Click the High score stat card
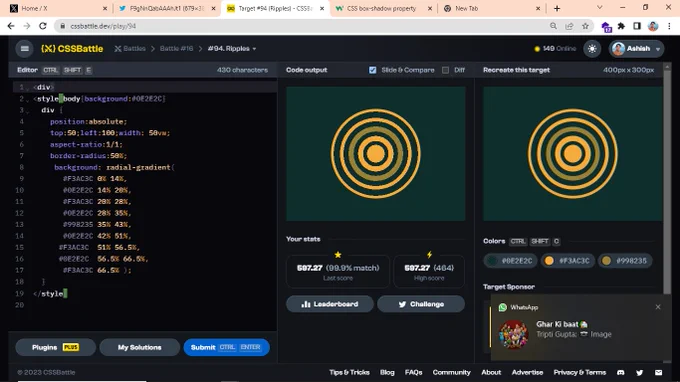The image size is (680, 382). [x=429, y=271]
